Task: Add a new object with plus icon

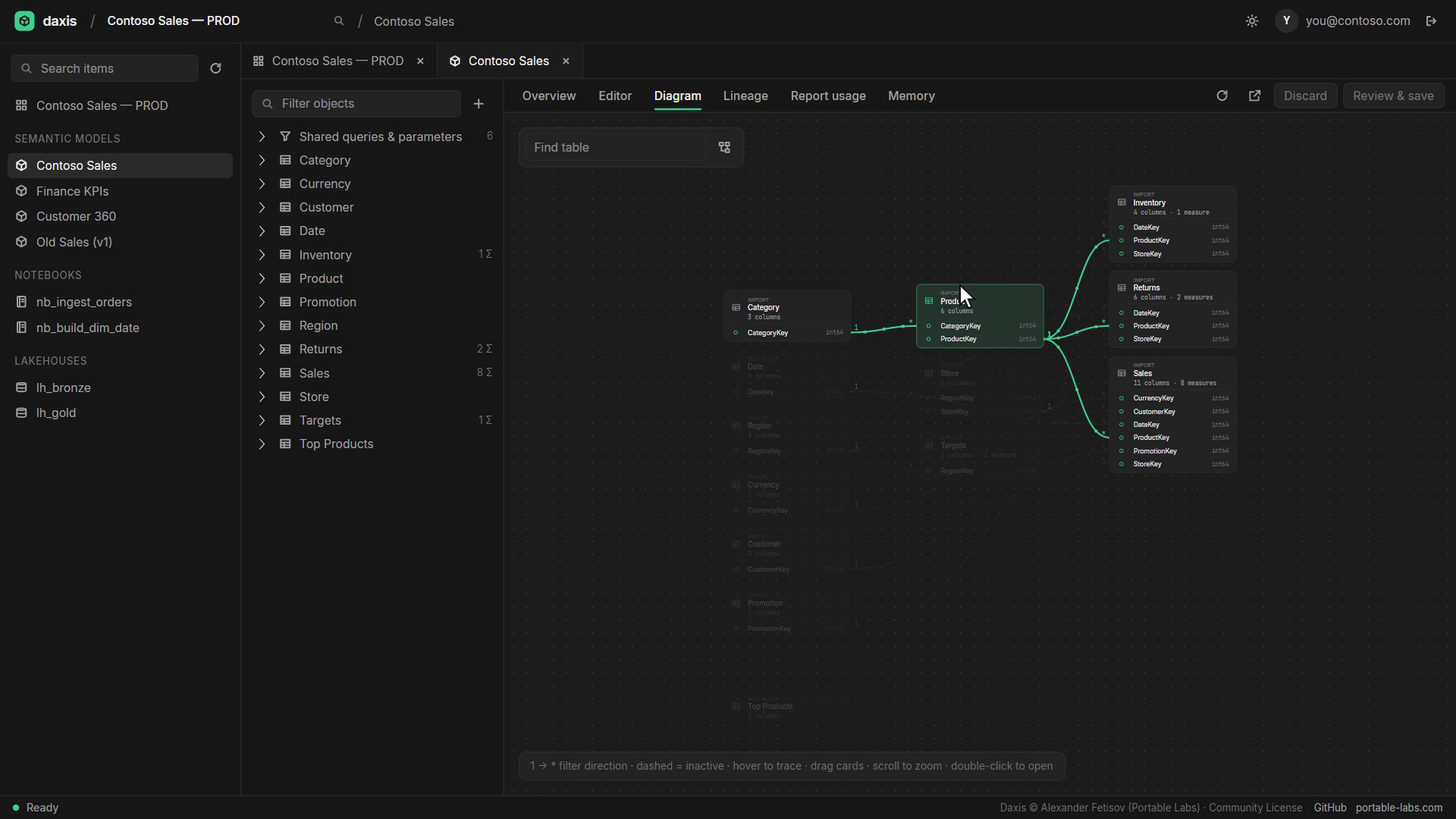Action: (479, 104)
